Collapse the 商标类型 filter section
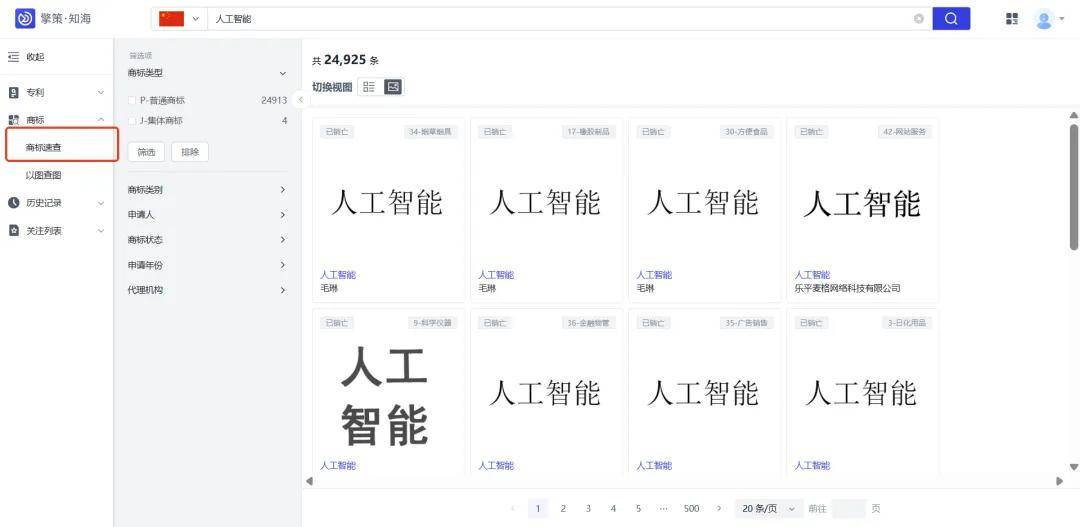The image size is (1080, 527). pos(282,73)
